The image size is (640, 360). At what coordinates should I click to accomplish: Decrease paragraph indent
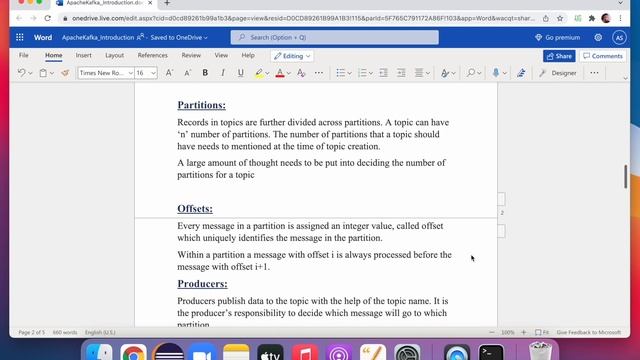[x=383, y=73]
